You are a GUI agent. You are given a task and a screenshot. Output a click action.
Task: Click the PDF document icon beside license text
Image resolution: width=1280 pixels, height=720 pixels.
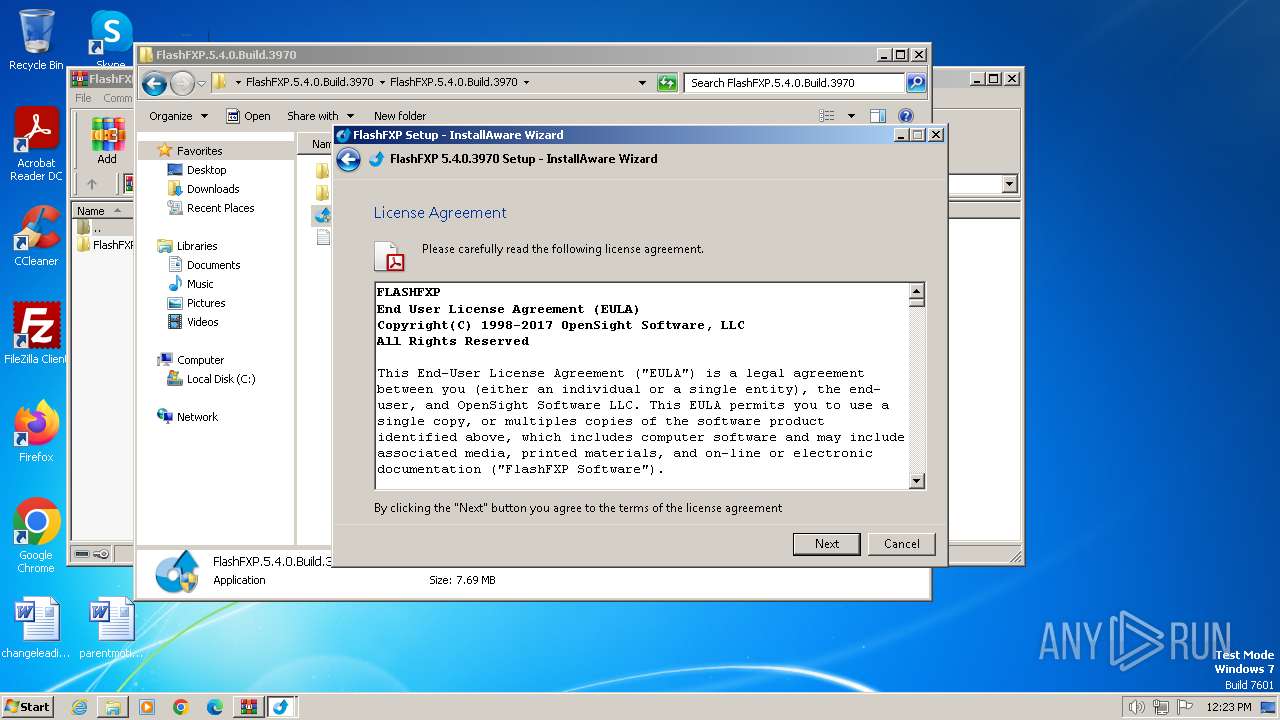click(x=389, y=256)
